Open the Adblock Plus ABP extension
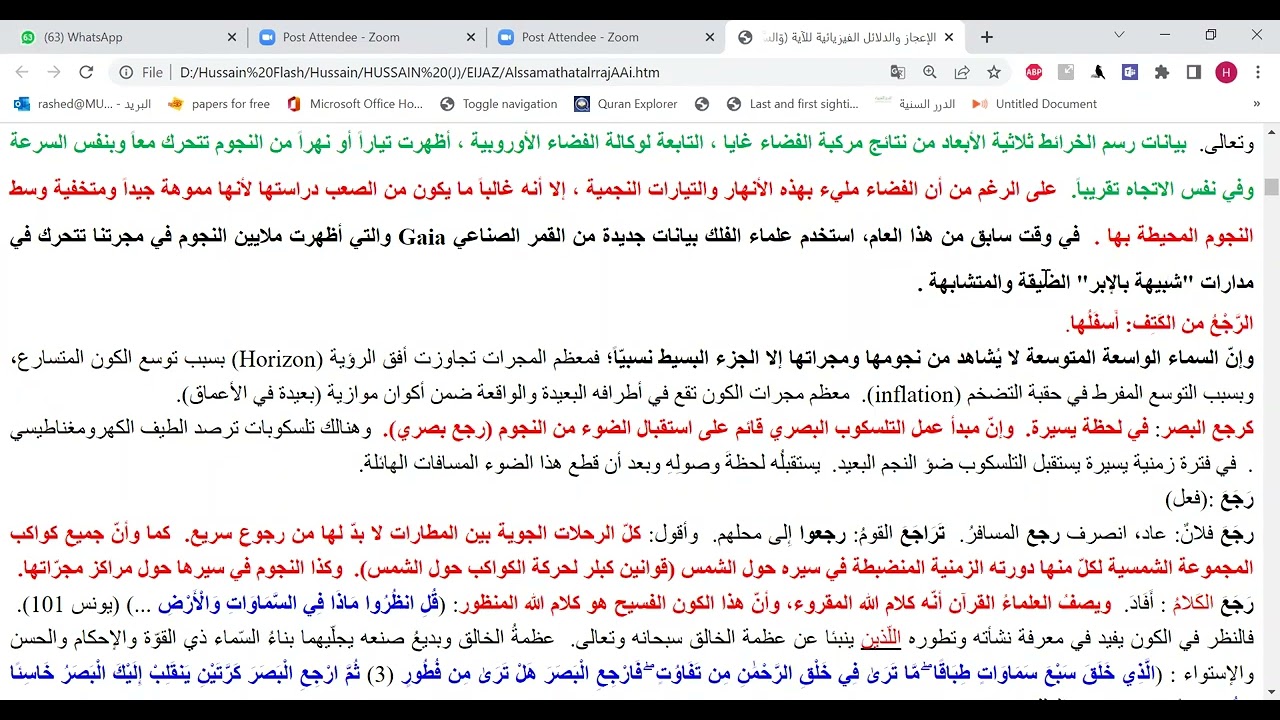The height and width of the screenshot is (720, 1280). coord(1034,72)
